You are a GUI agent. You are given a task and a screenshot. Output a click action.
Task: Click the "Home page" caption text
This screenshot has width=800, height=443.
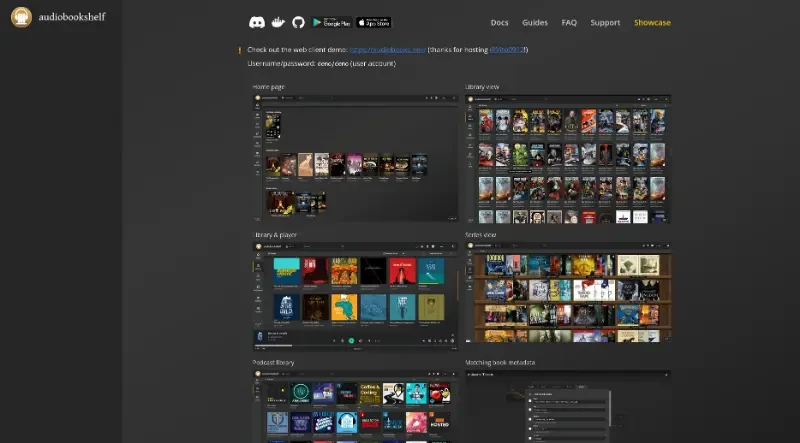[268, 87]
